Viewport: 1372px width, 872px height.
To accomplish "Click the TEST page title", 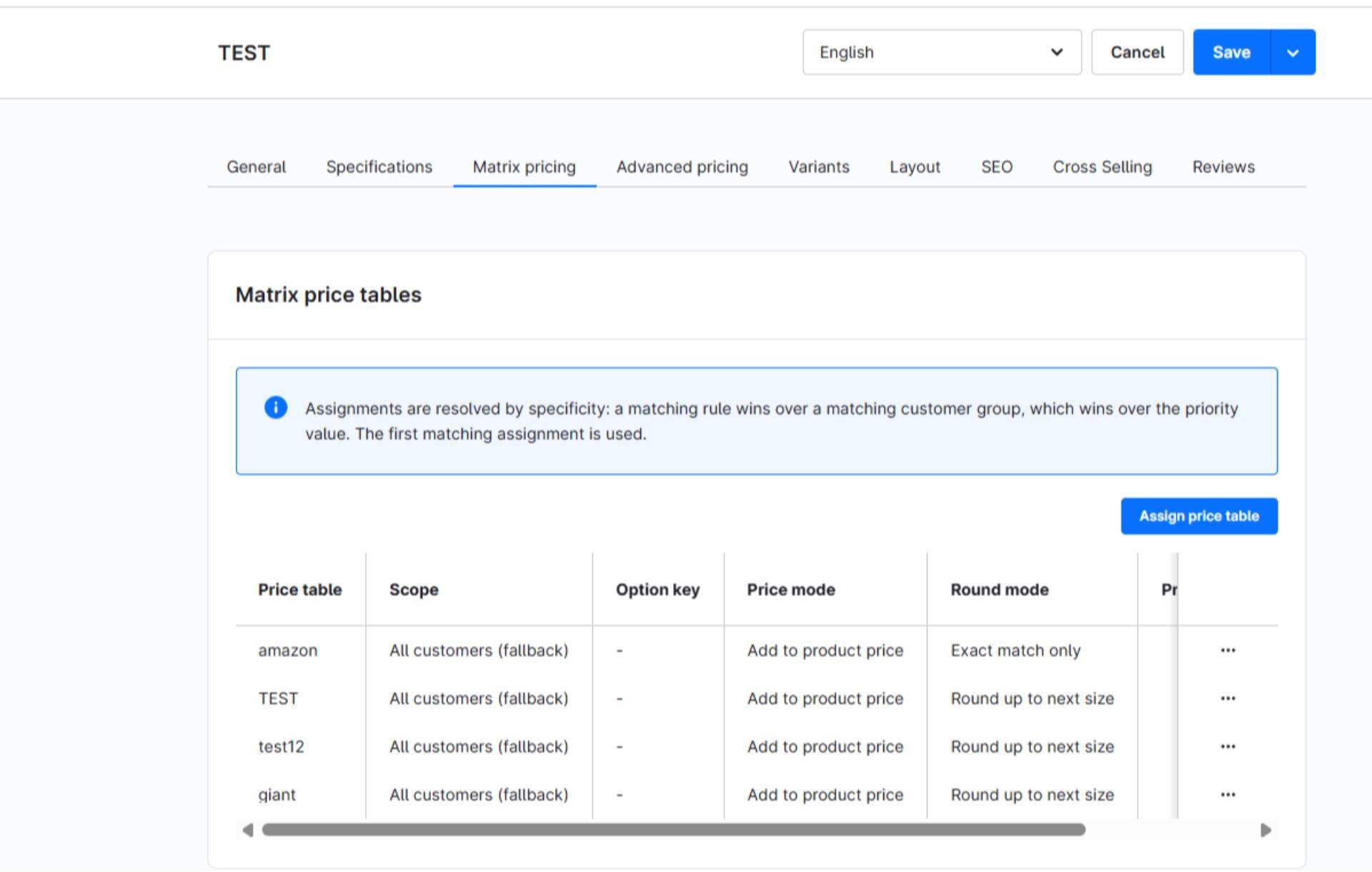I will tap(244, 53).
